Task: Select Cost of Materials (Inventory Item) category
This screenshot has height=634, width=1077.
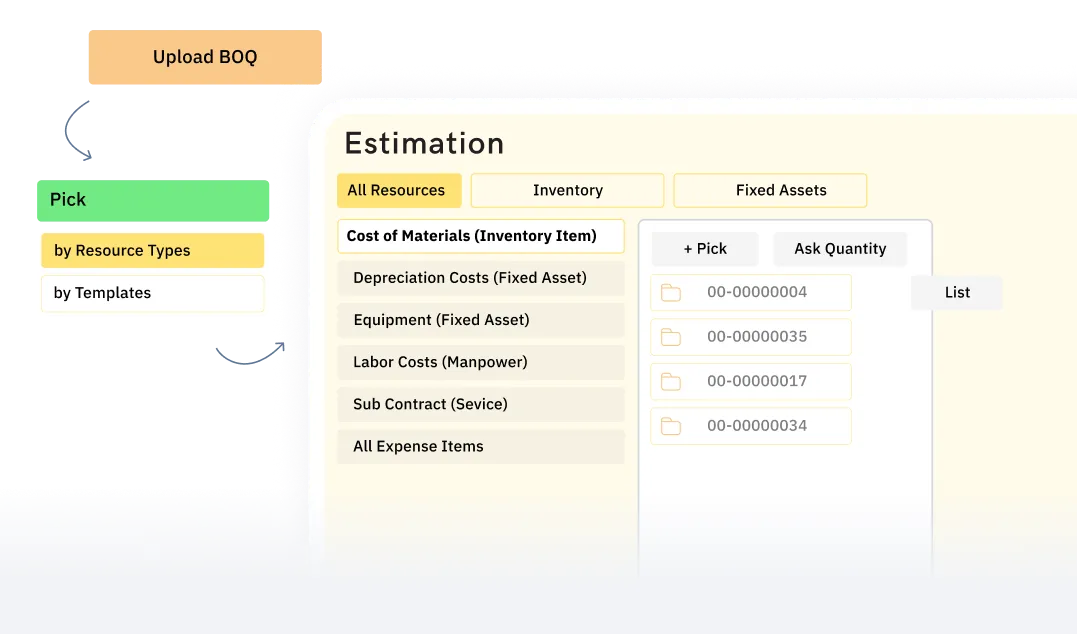Action: pos(480,236)
